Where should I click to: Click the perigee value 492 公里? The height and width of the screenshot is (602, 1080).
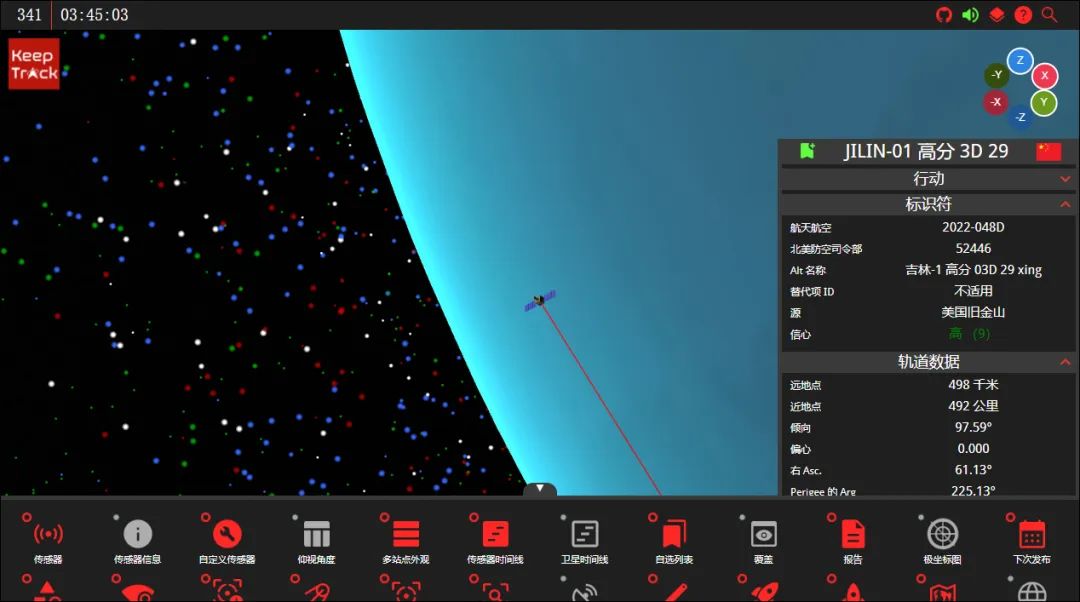click(x=973, y=406)
